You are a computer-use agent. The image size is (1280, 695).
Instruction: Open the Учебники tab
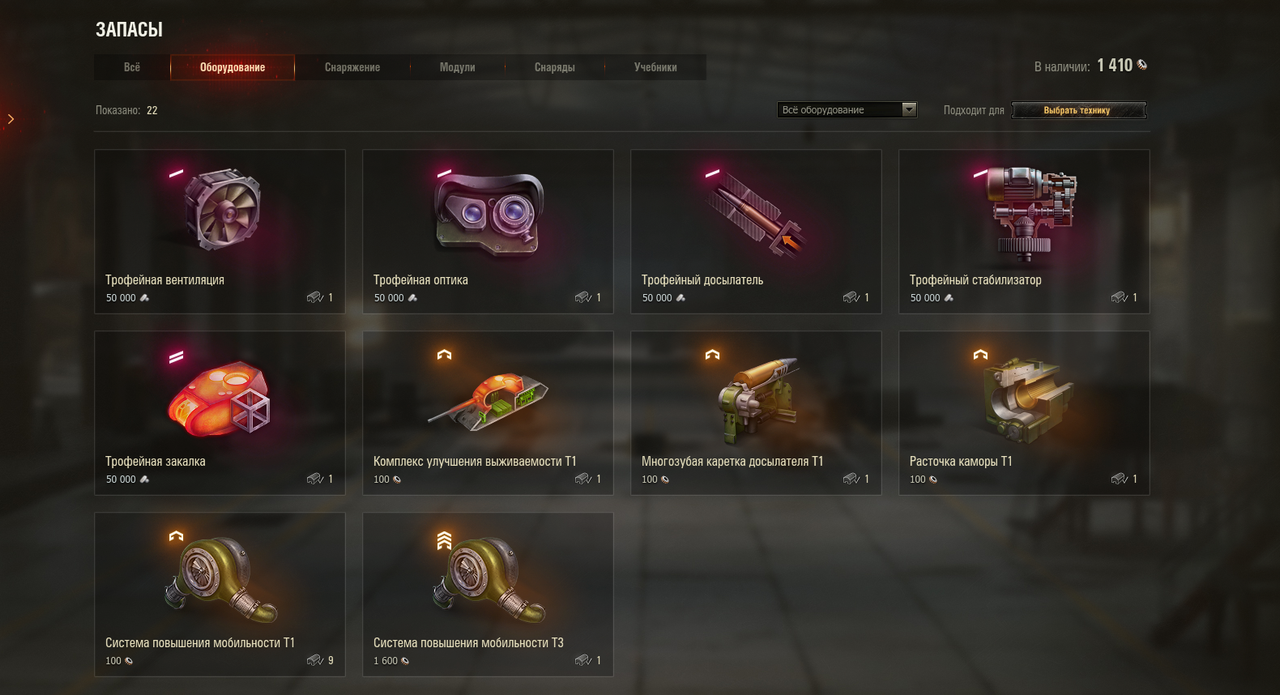(655, 67)
